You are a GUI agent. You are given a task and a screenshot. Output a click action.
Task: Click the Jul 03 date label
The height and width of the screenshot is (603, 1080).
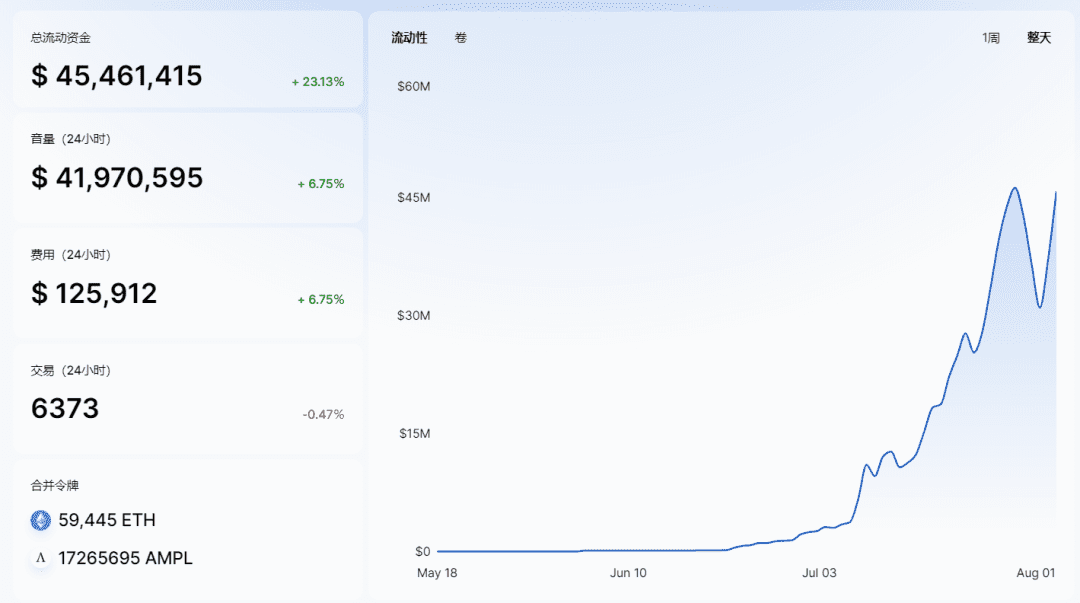coord(819,573)
